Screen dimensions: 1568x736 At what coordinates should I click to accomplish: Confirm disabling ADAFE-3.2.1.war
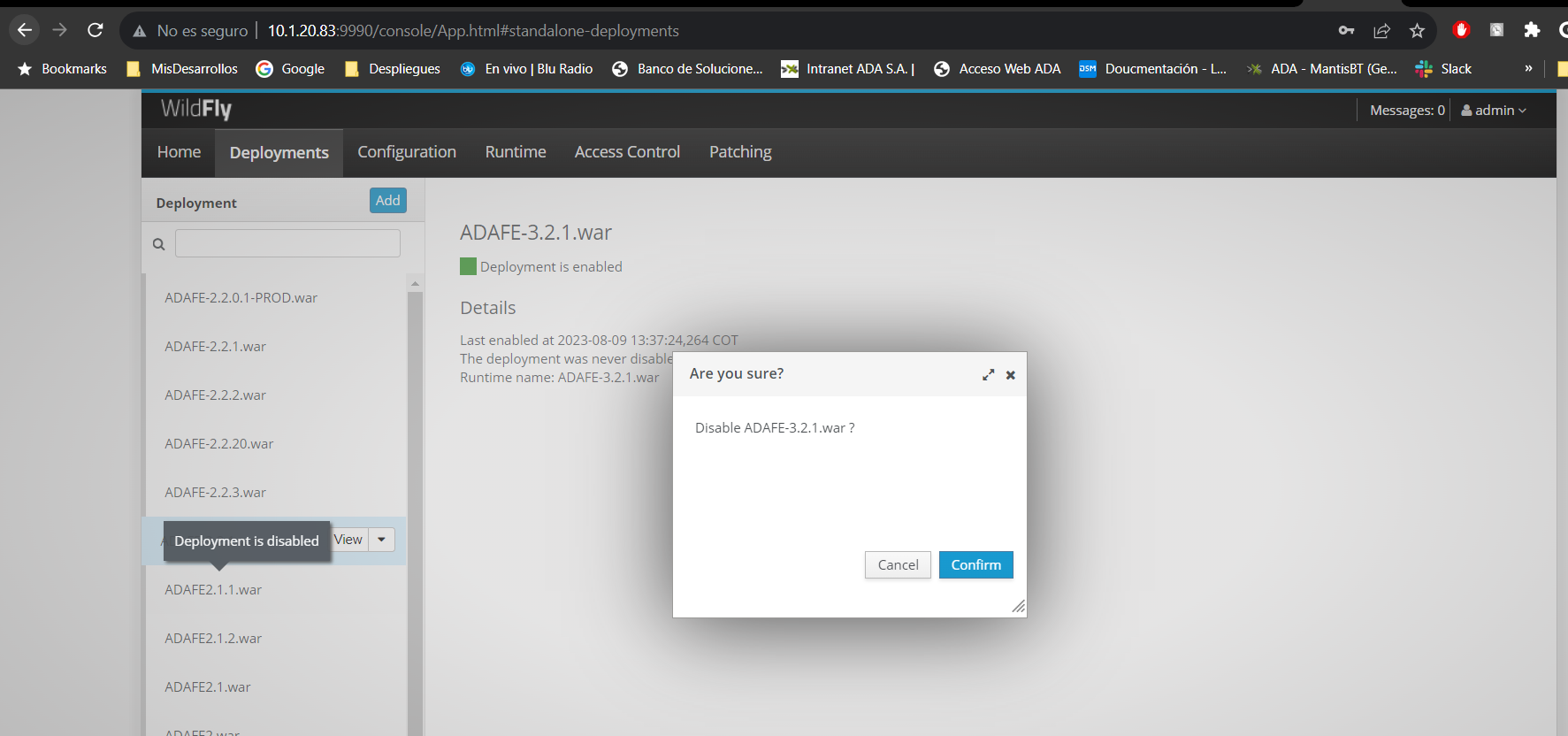[975, 564]
